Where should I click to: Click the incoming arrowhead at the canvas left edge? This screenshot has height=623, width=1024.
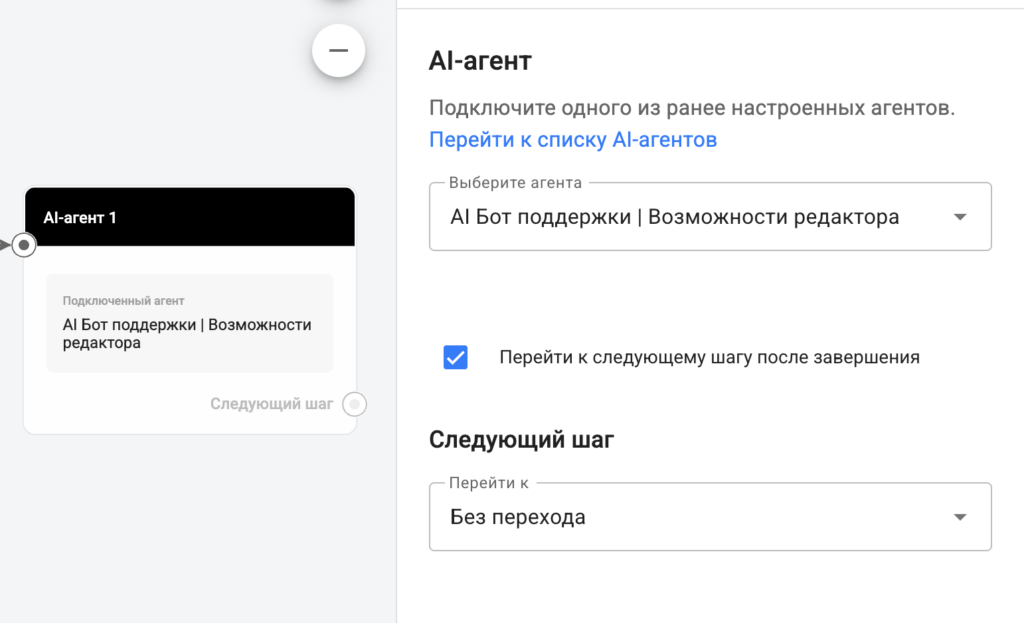click(5, 244)
